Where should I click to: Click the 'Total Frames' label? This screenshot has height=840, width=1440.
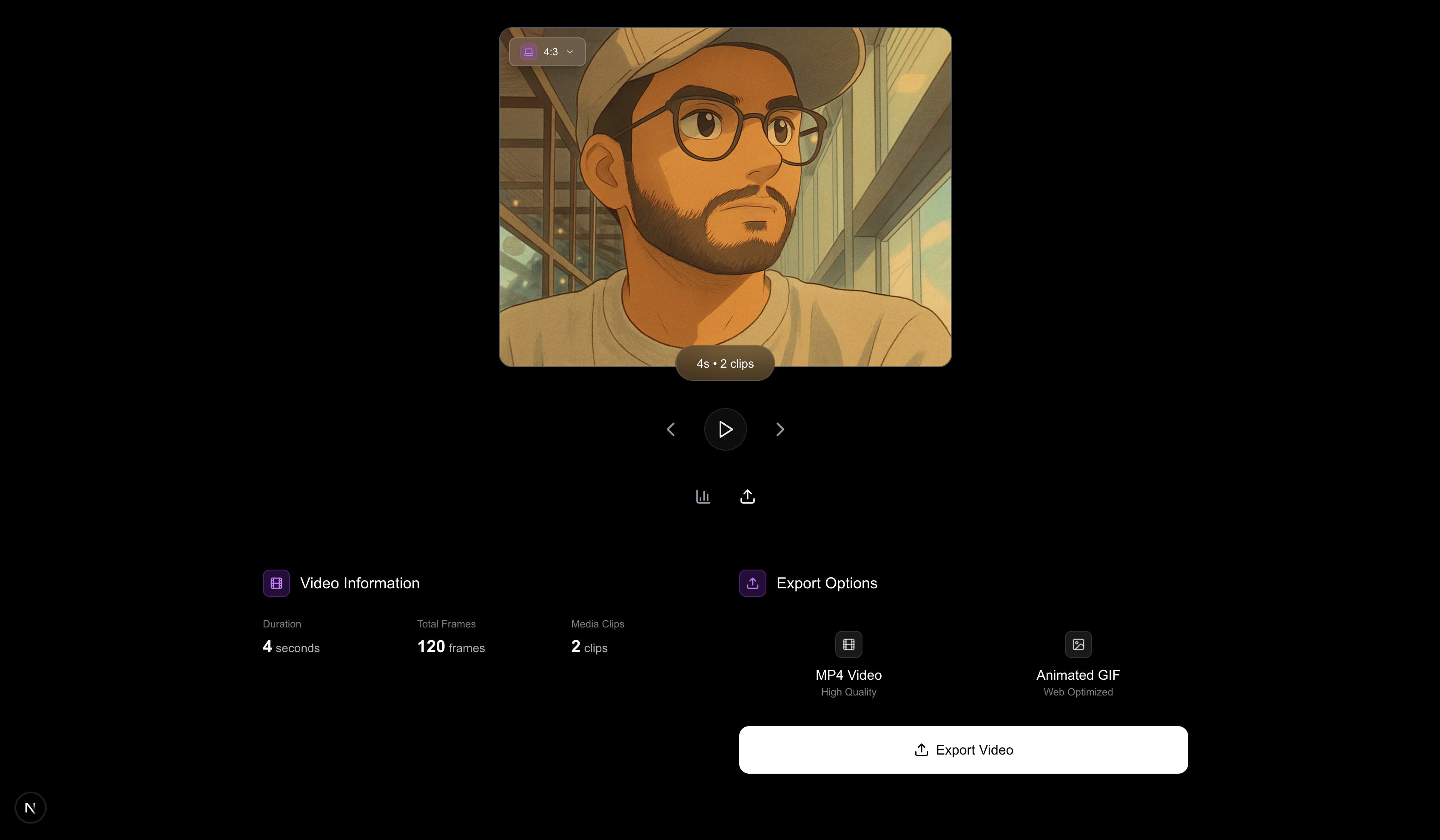click(x=446, y=624)
